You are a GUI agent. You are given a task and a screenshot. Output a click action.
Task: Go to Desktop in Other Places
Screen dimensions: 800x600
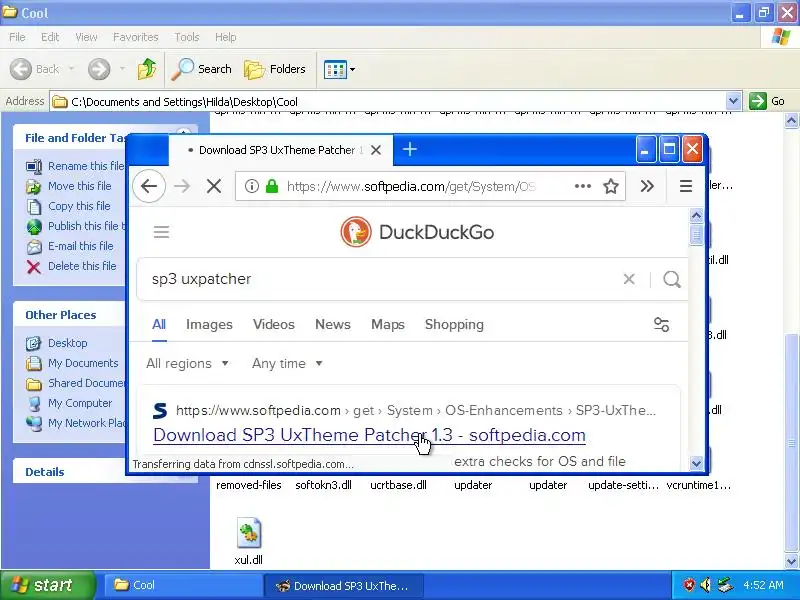(57, 343)
